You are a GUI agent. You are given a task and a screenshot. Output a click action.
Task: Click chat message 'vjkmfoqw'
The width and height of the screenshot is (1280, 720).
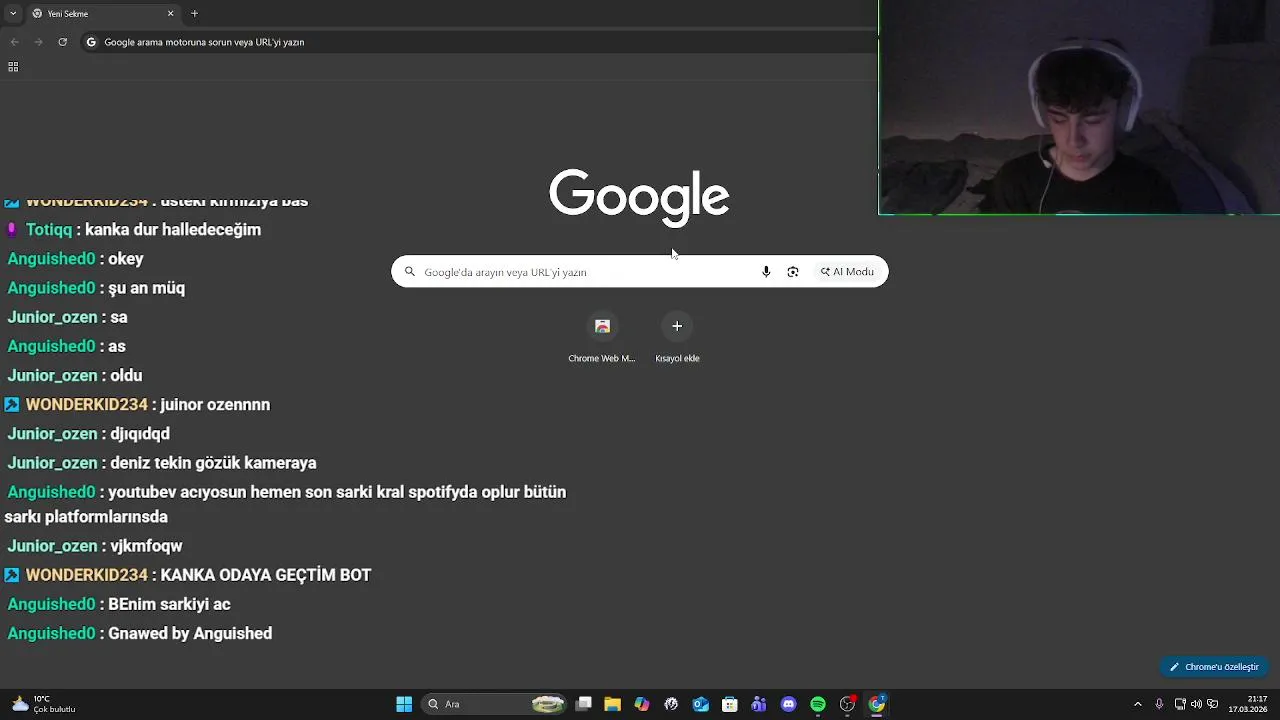pos(146,546)
